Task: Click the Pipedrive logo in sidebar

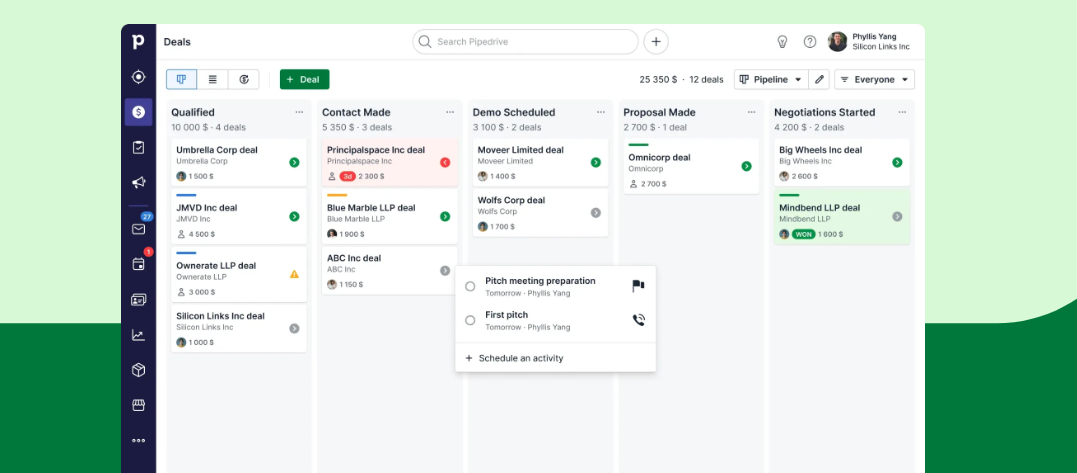Action: pos(138,42)
